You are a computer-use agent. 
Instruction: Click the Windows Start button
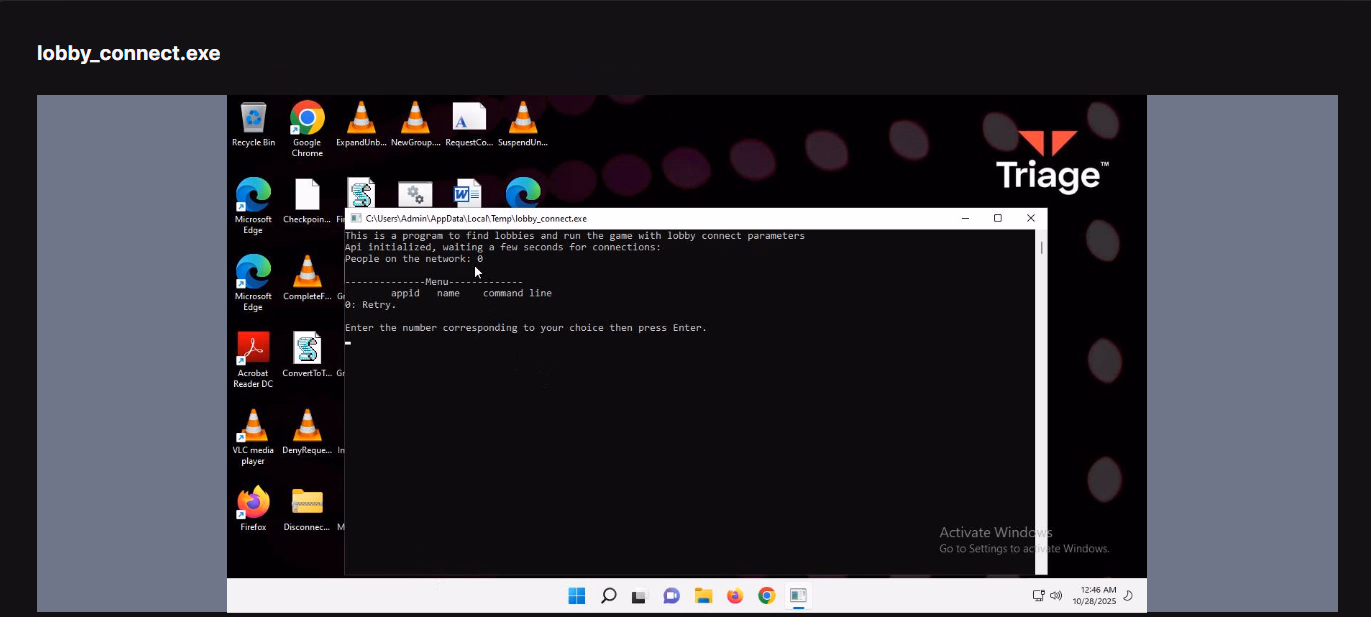coord(577,596)
